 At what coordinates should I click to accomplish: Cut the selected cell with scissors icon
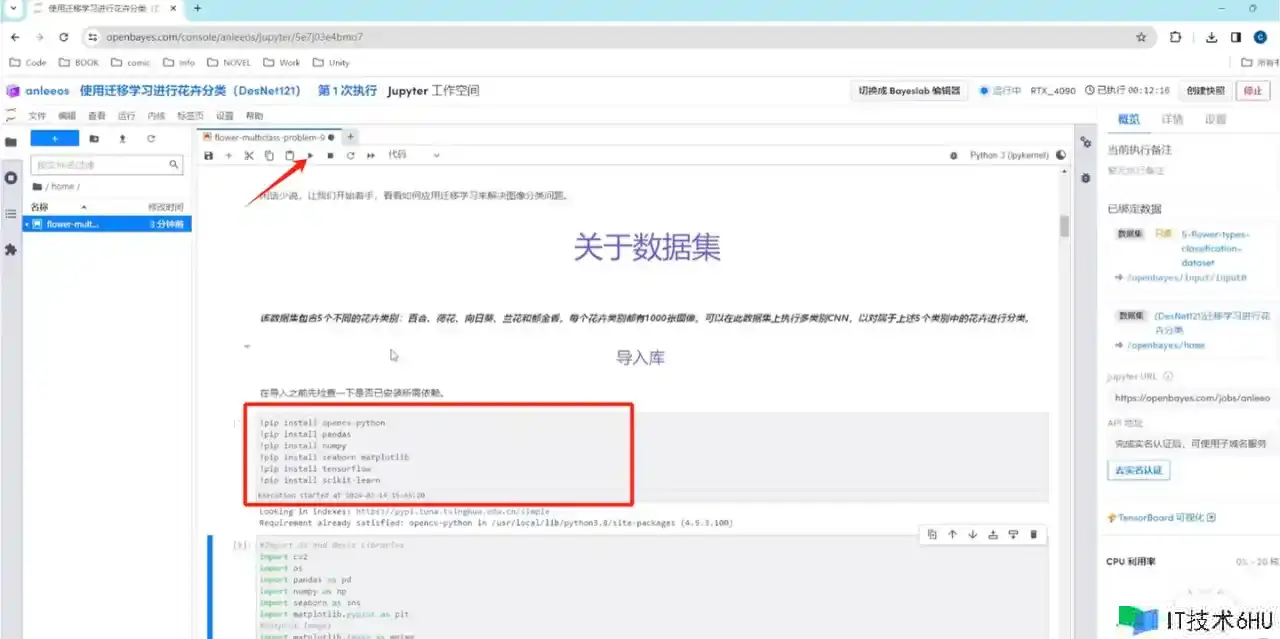click(x=249, y=155)
